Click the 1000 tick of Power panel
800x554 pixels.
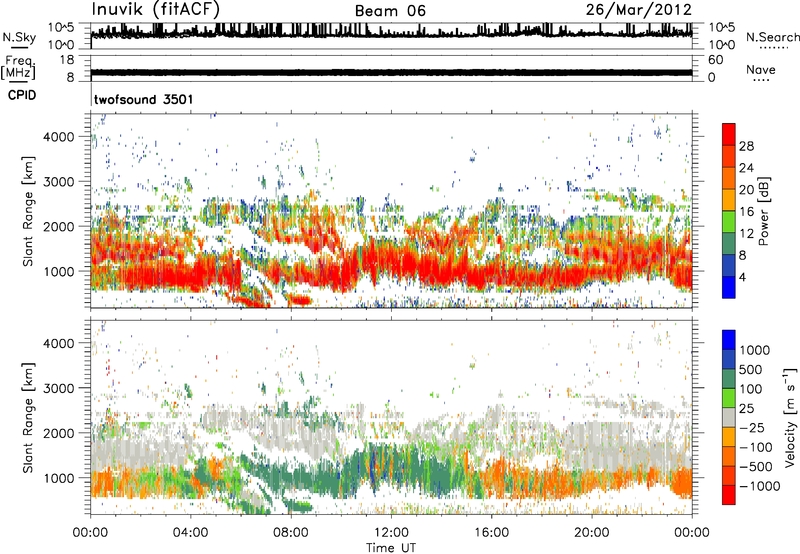pos(58,271)
